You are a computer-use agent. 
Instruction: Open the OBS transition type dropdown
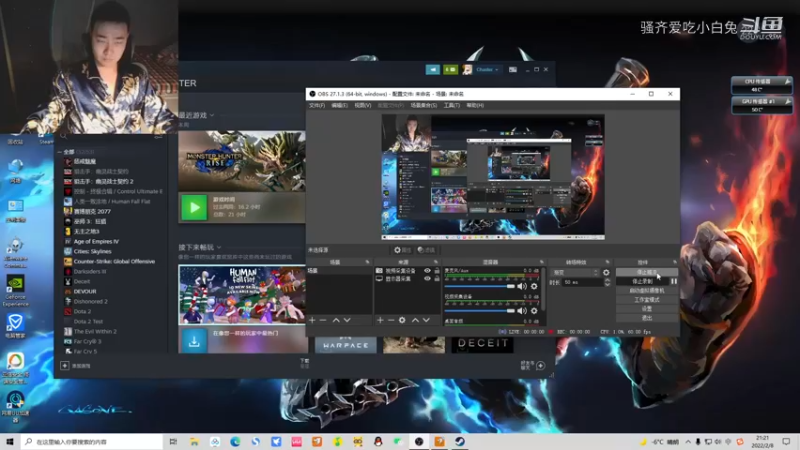[x=574, y=272]
